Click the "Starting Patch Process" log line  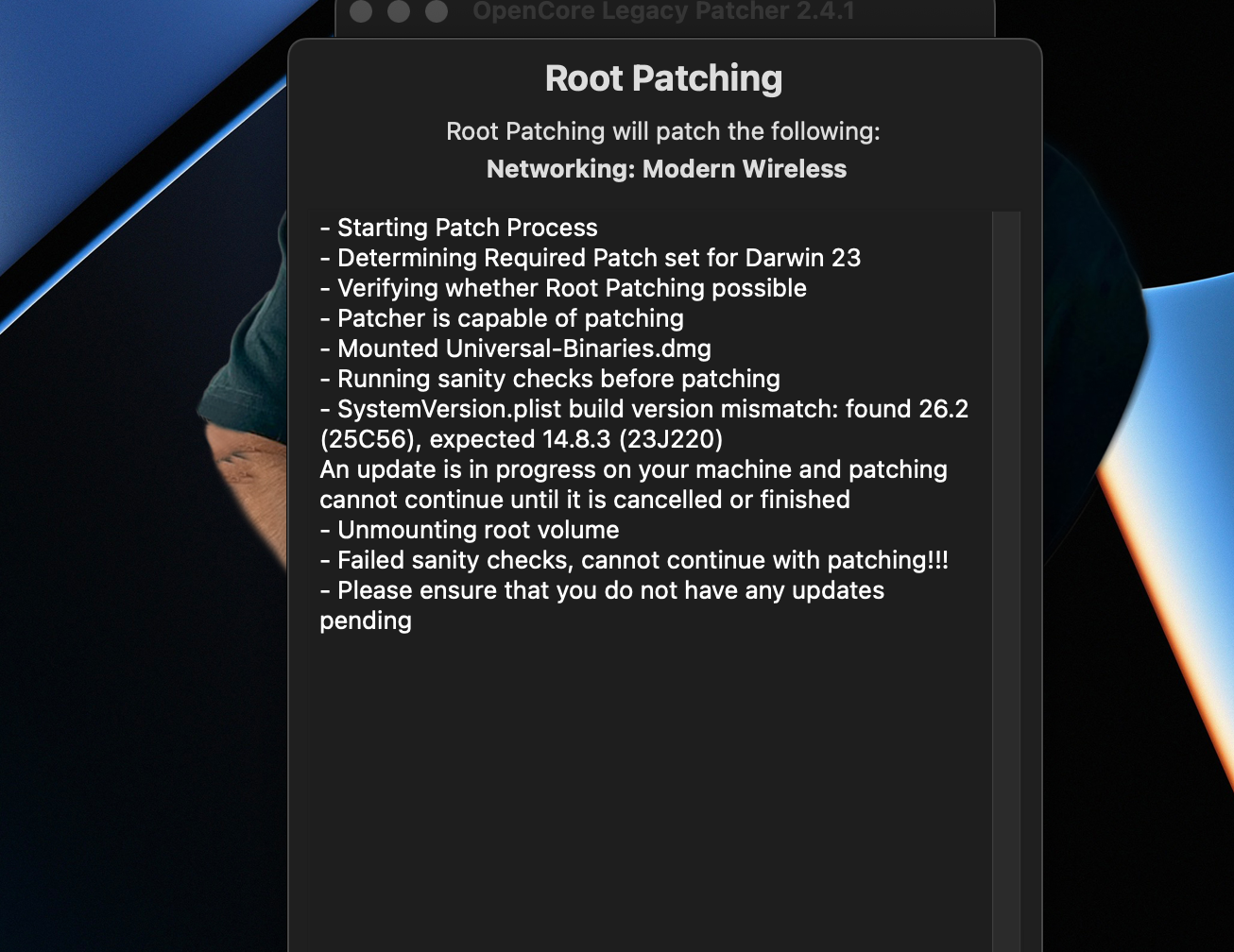tap(459, 228)
